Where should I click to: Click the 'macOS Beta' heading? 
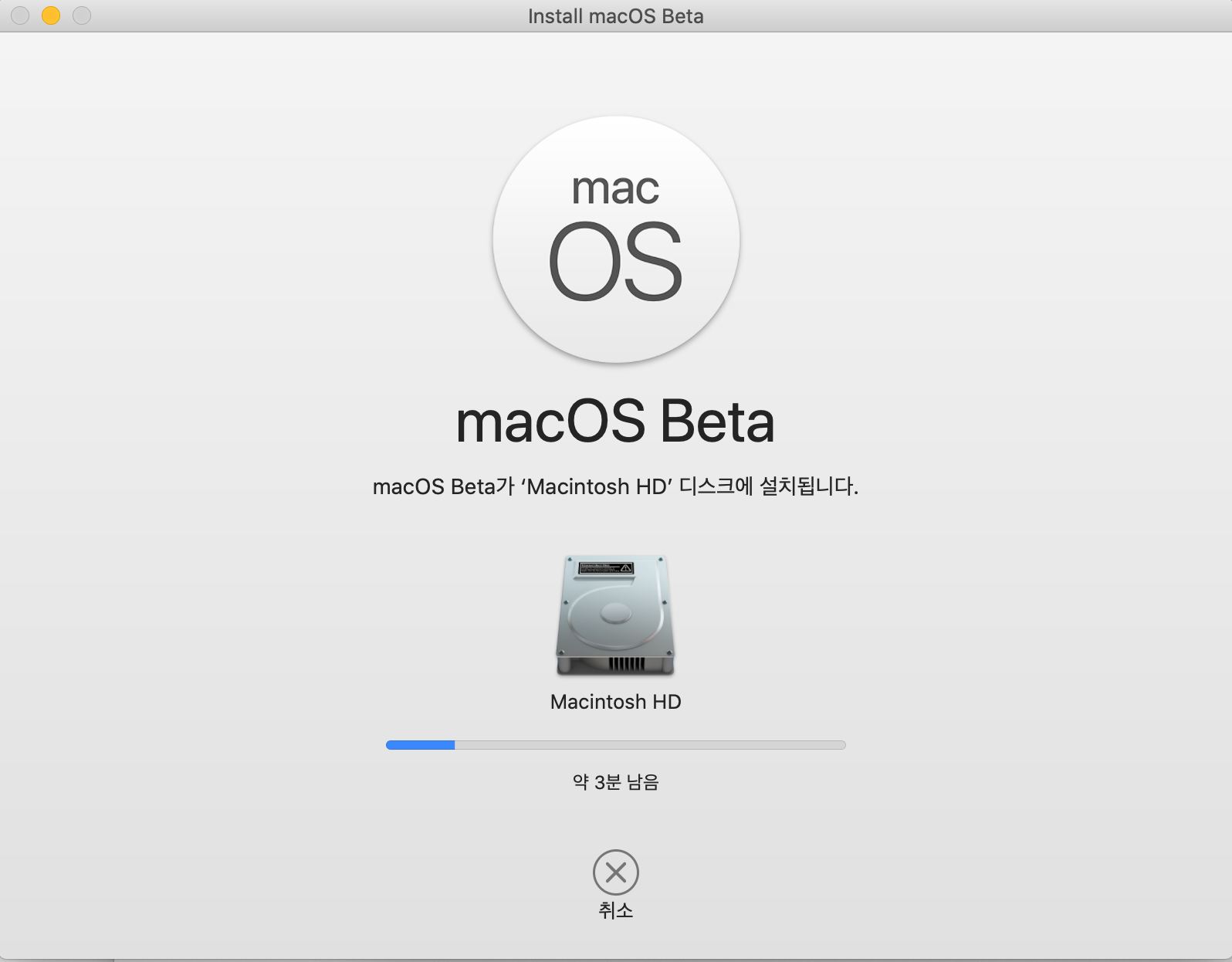[x=615, y=422]
